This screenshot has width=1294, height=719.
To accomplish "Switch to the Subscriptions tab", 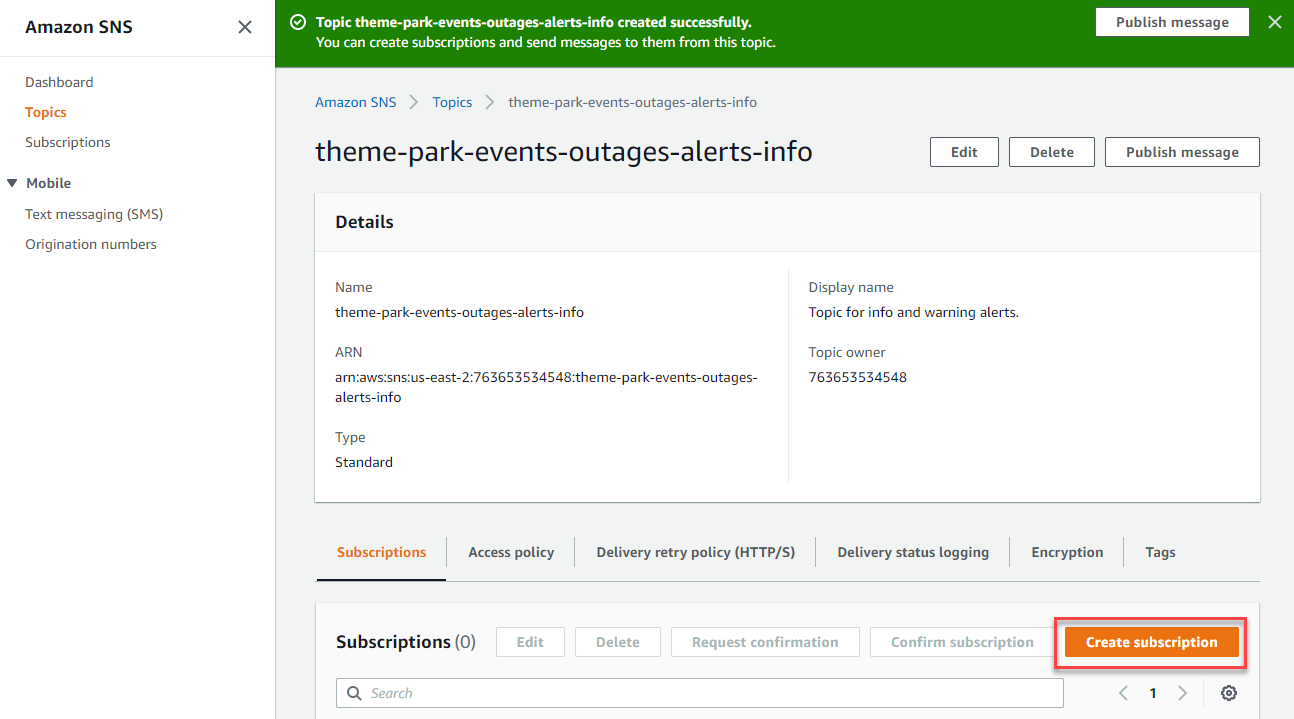I will [381, 552].
